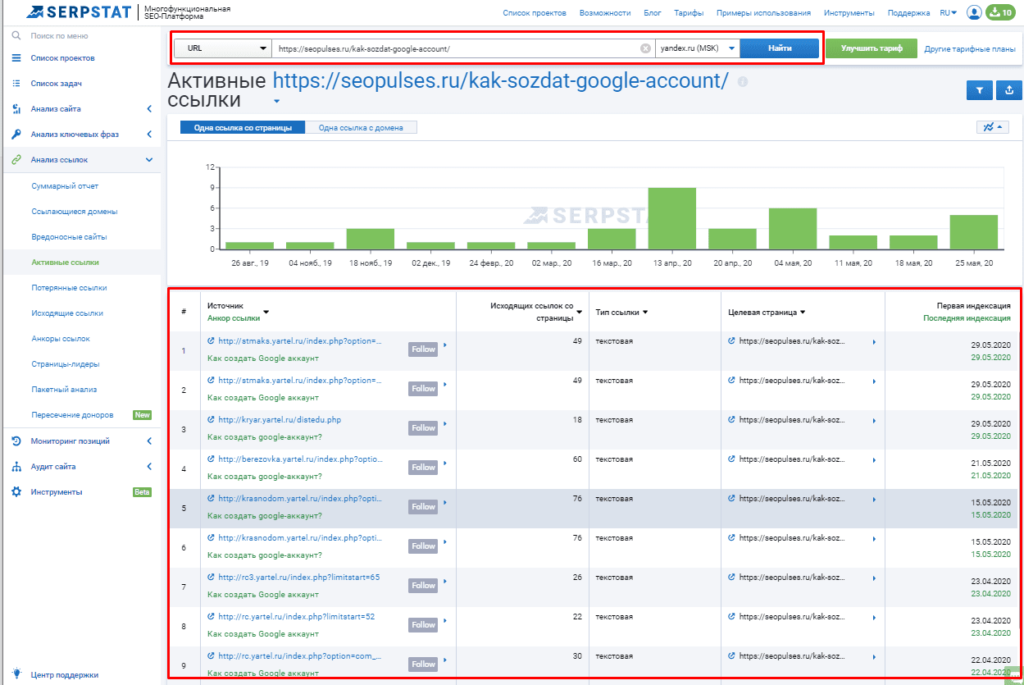Click the Follow badge in row 1
The image size is (1024, 685).
coord(423,349)
